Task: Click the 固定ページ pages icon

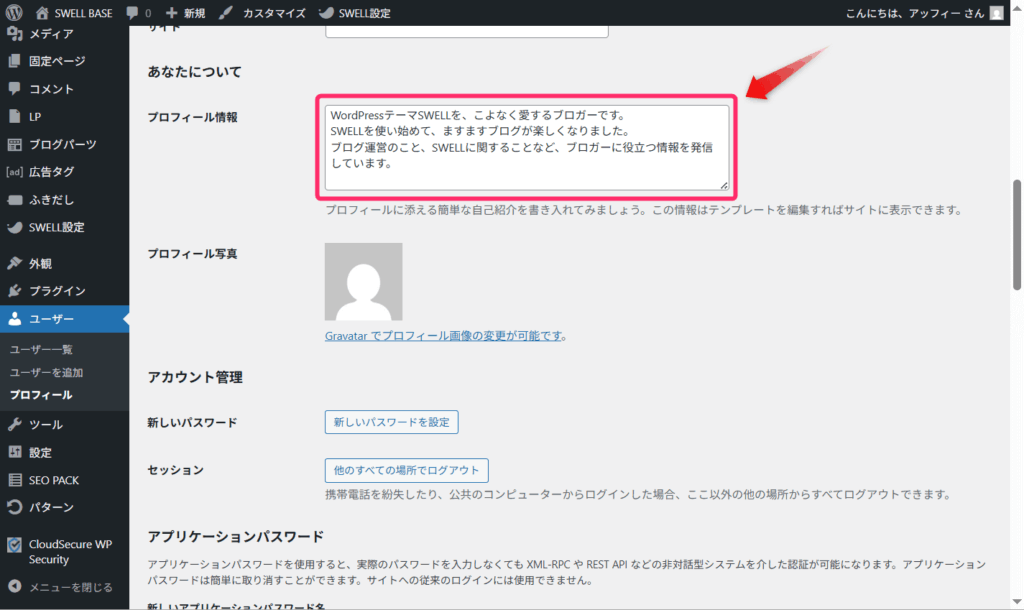Action: tap(14, 61)
